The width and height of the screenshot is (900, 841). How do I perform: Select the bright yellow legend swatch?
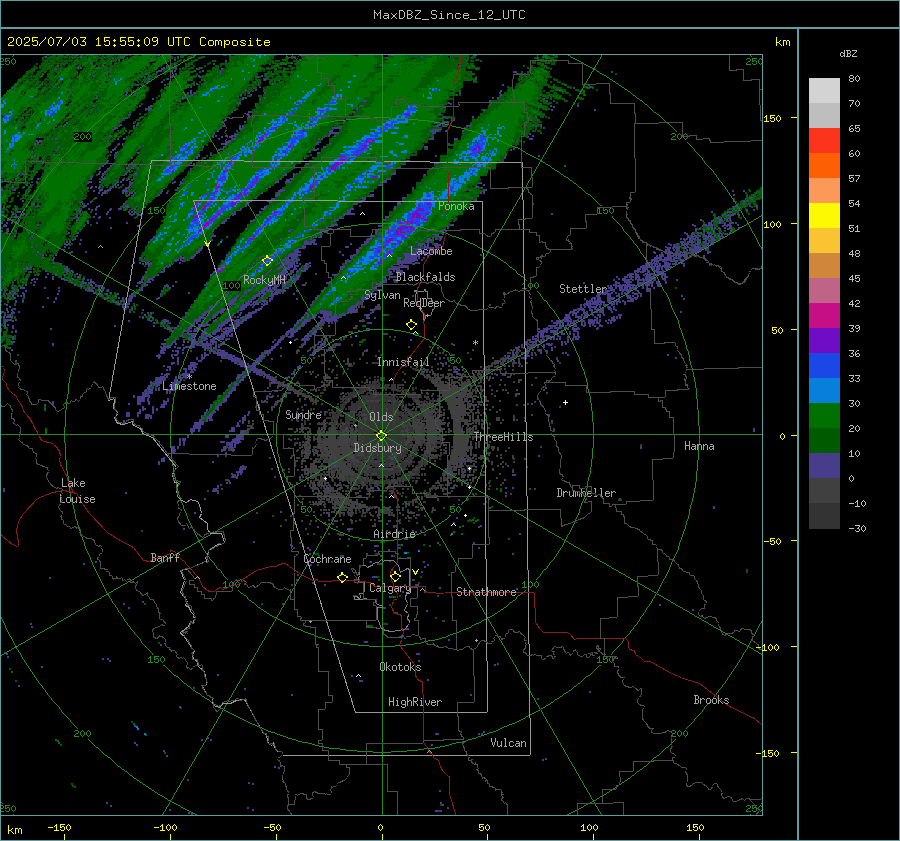pos(824,216)
